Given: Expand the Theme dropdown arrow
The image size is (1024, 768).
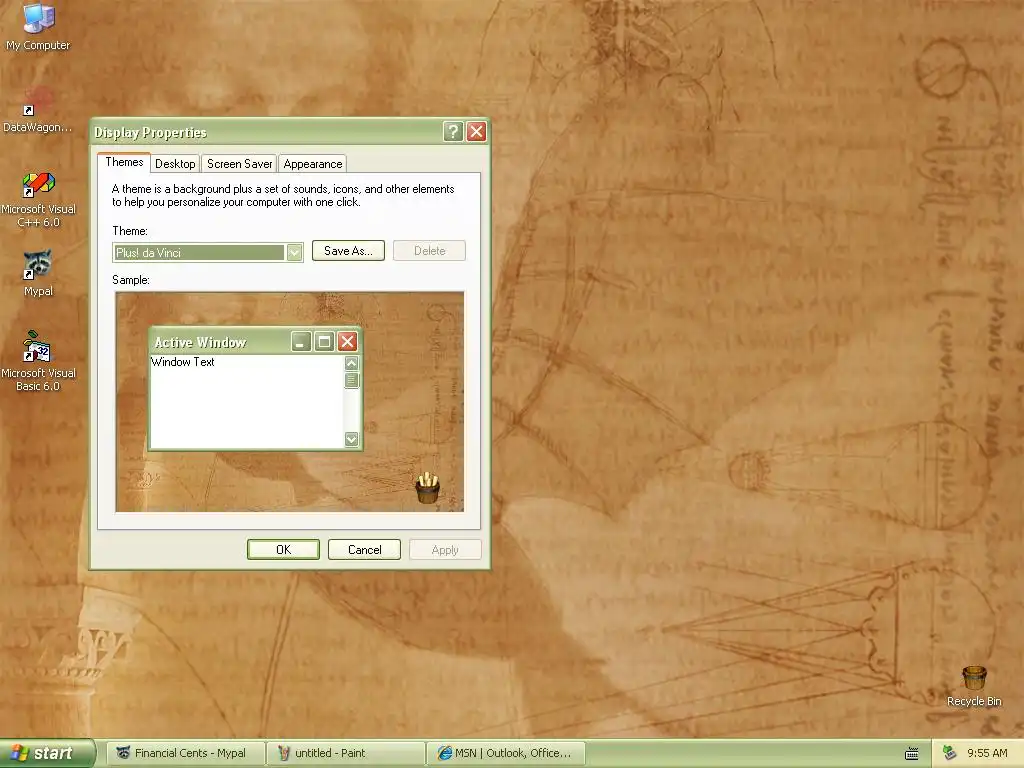Looking at the screenshot, I should [295, 253].
